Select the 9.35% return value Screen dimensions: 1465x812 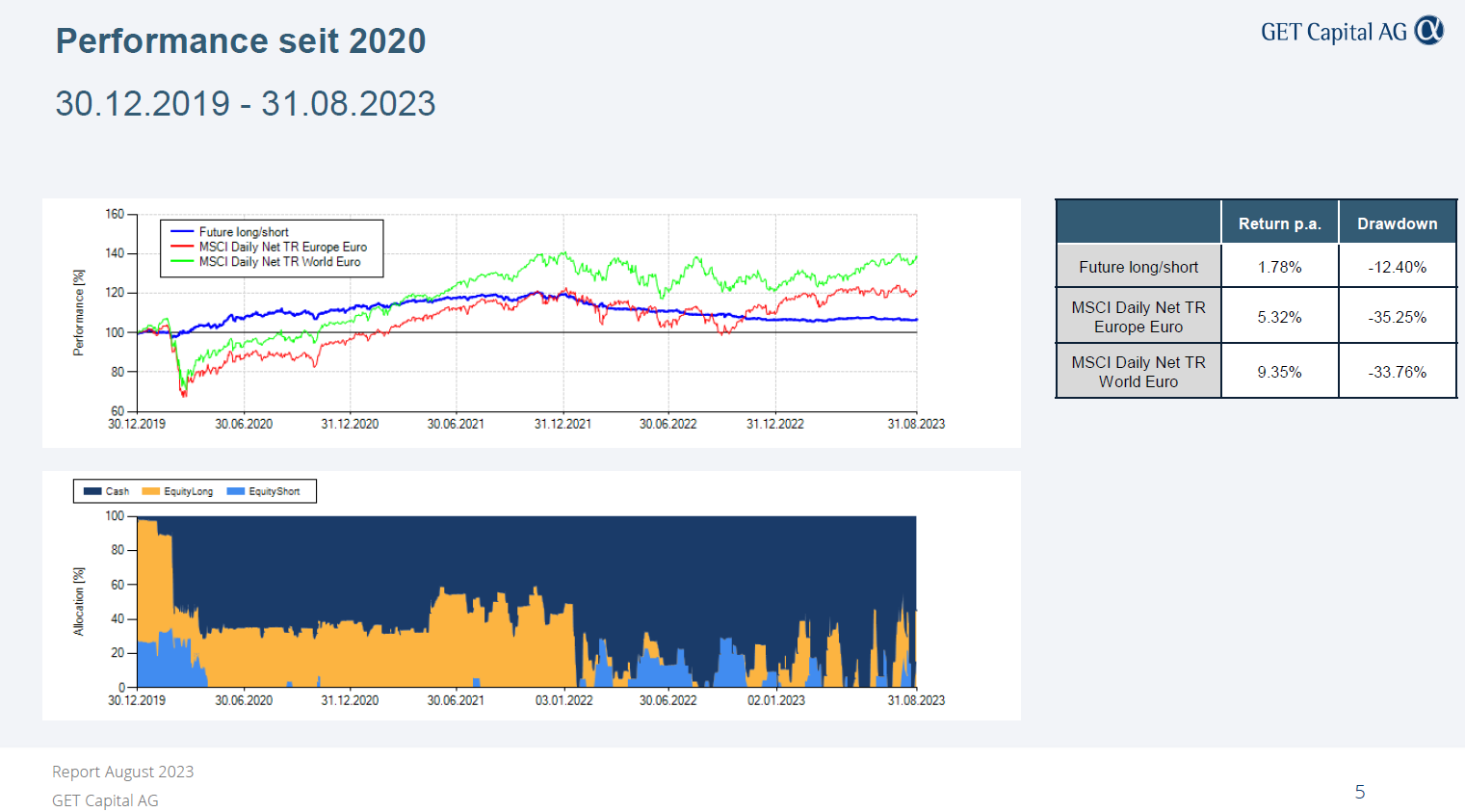click(1279, 372)
